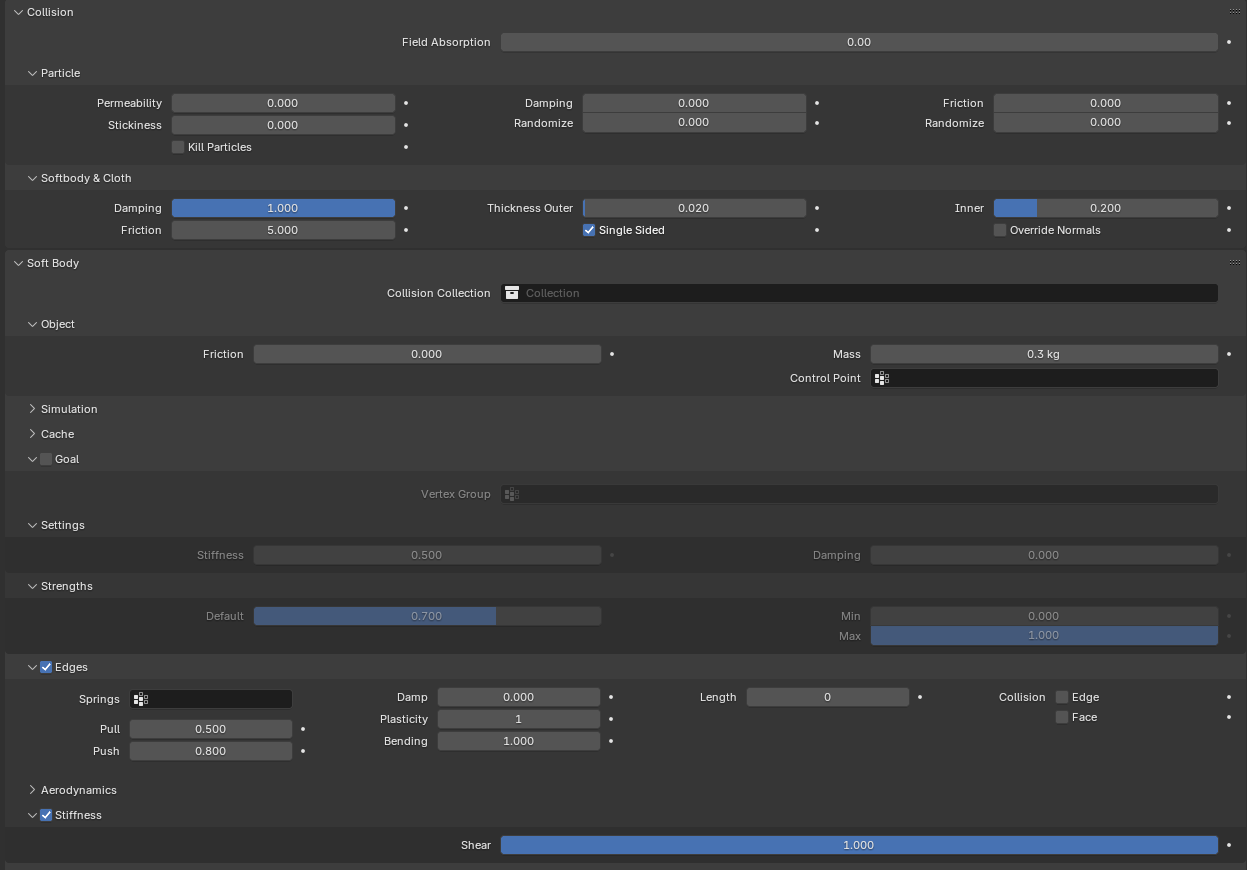
Task: Collapse the Goal subpanel arrow
Action: coord(32,459)
